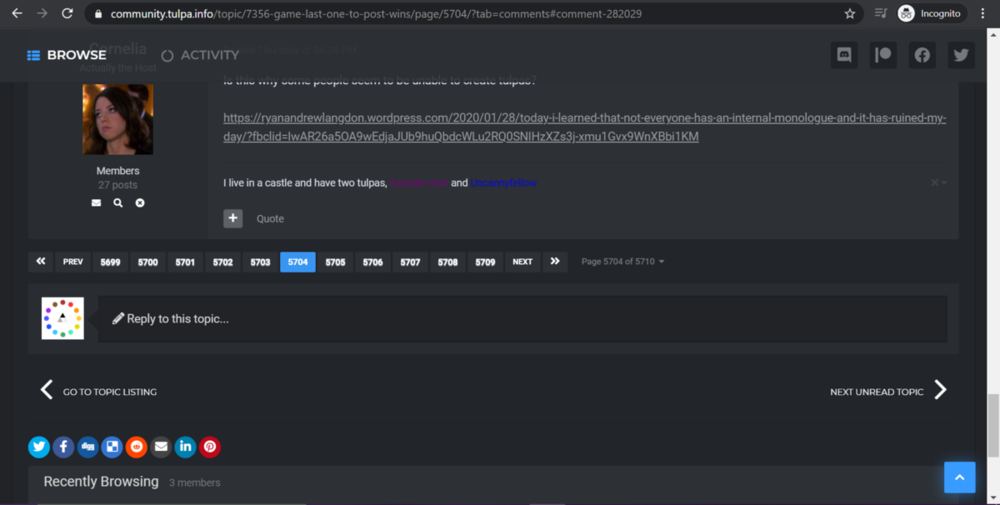The width and height of the screenshot is (1000, 505).
Task: Share on Twitter via round icon
Action: pyautogui.click(x=39, y=447)
